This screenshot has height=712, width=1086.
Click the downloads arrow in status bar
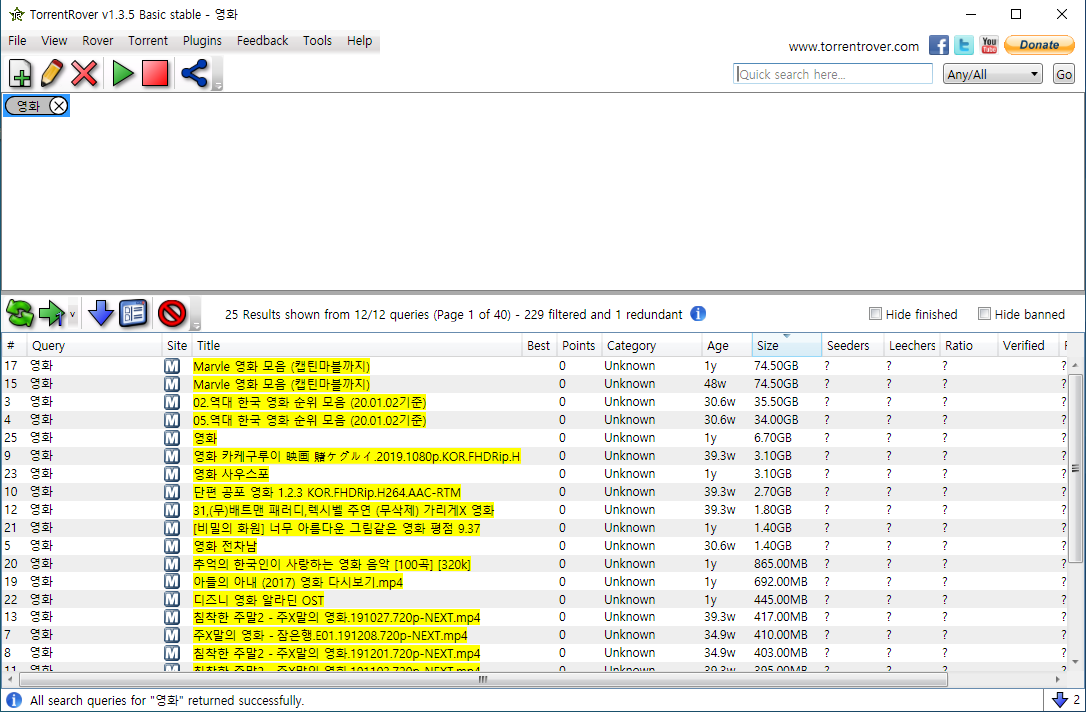1059,700
